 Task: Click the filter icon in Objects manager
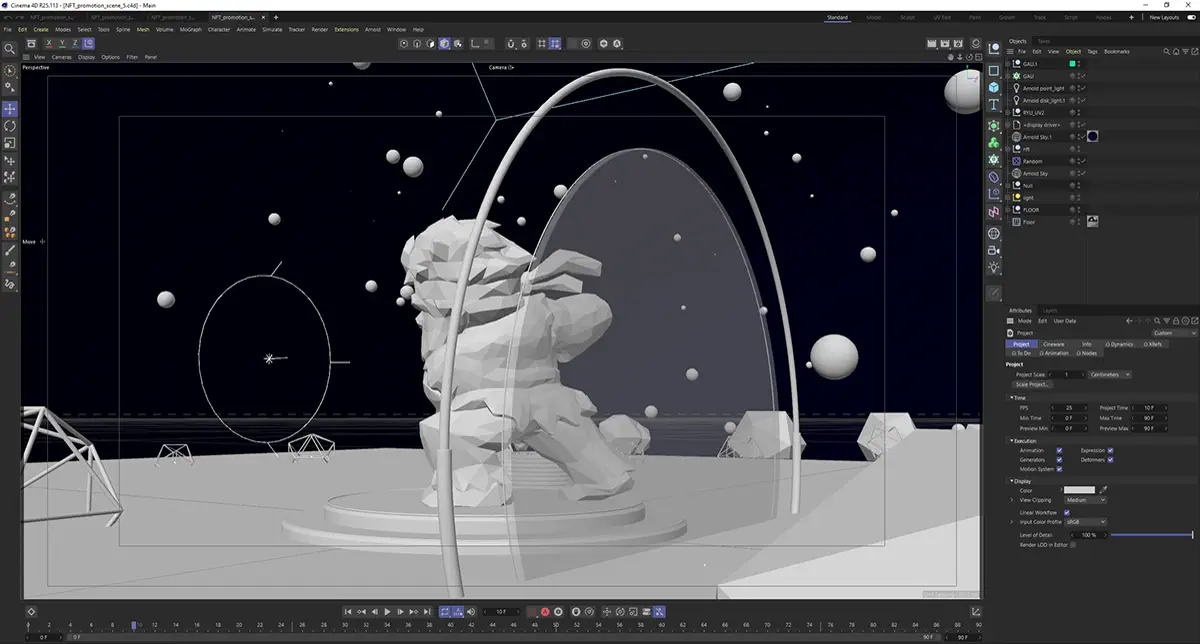pyautogui.click(x=1184, y=51)
